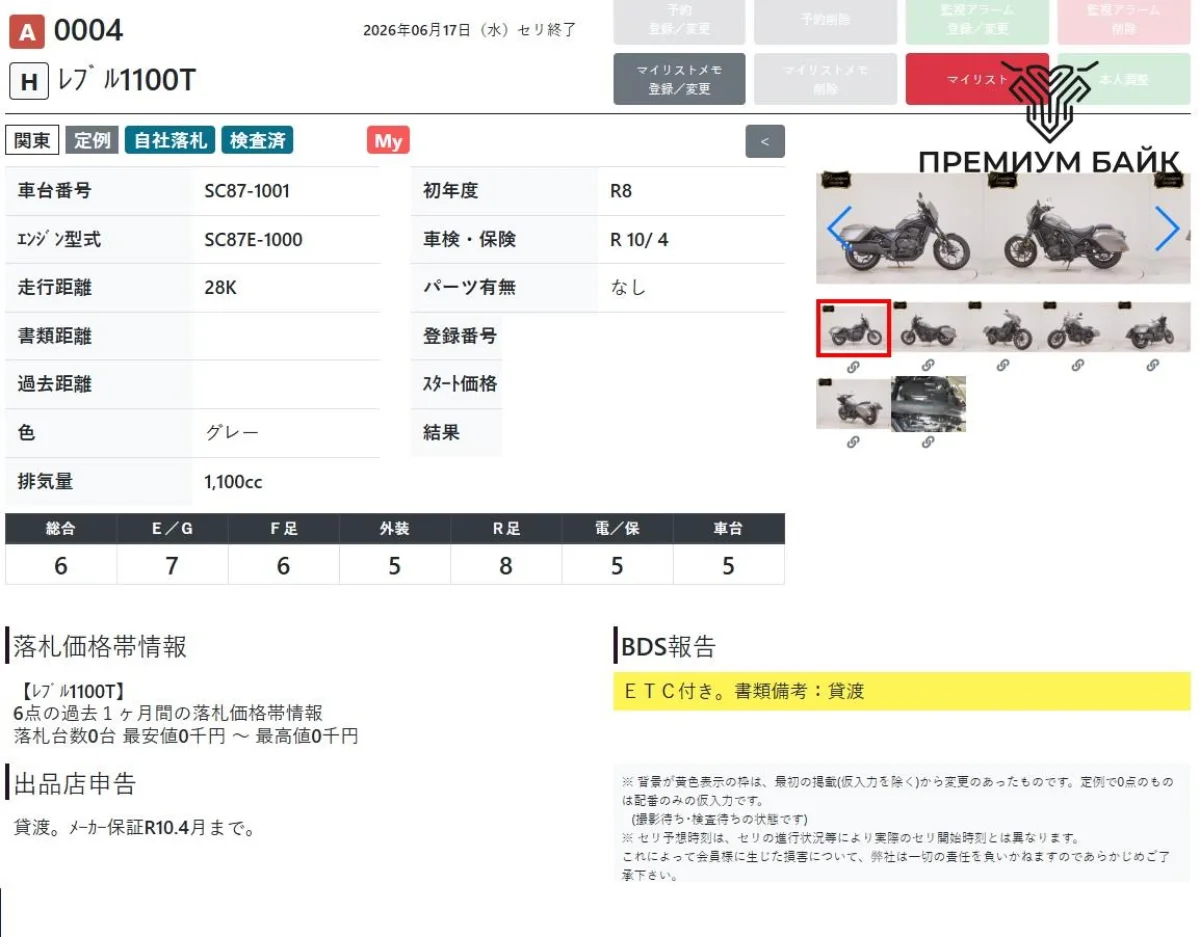This screenshot has height=937, width=1200.
Task: Click the R足 score value 8
Action: tap(506, 566)
